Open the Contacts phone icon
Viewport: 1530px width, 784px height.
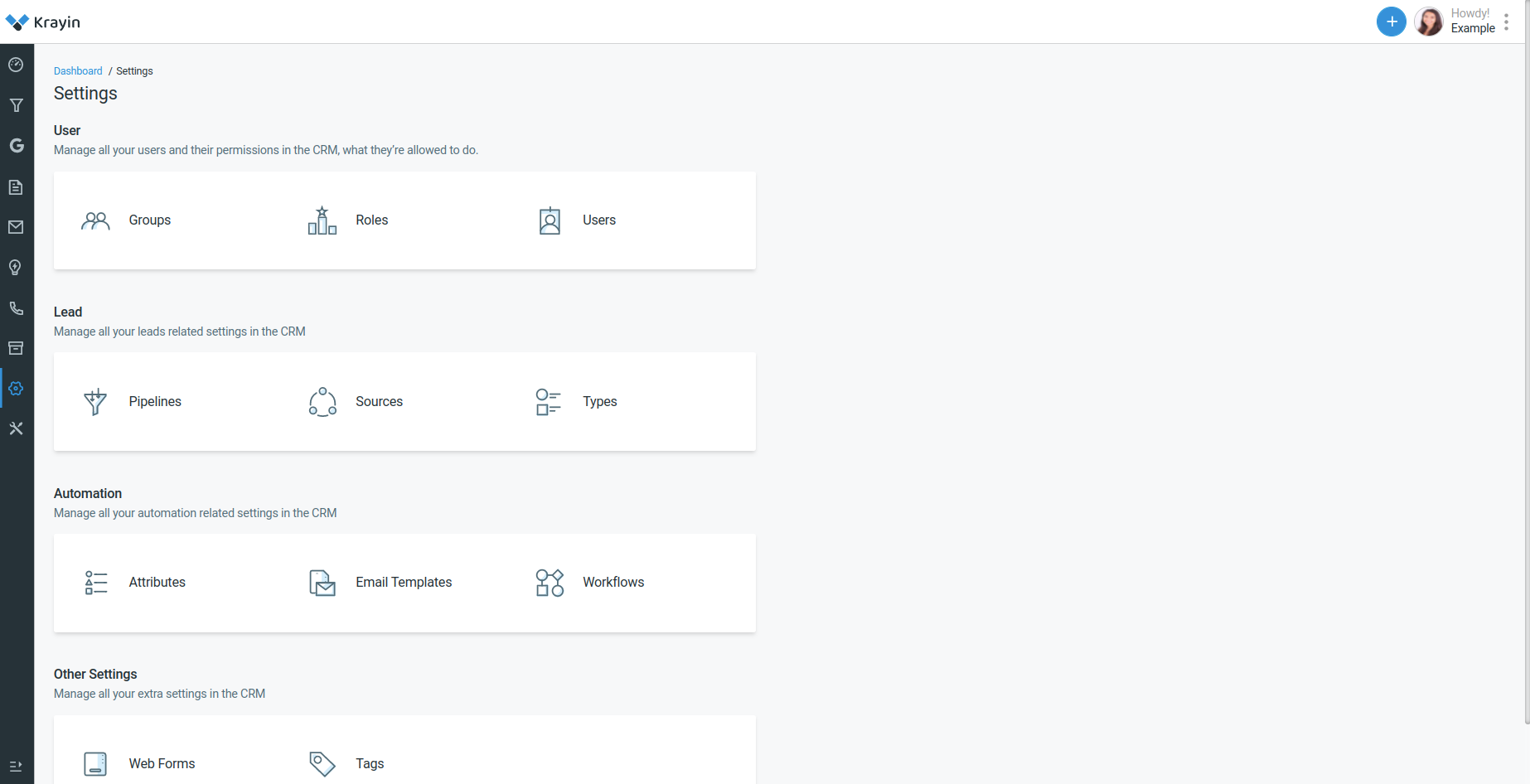[x=16, y=307]
